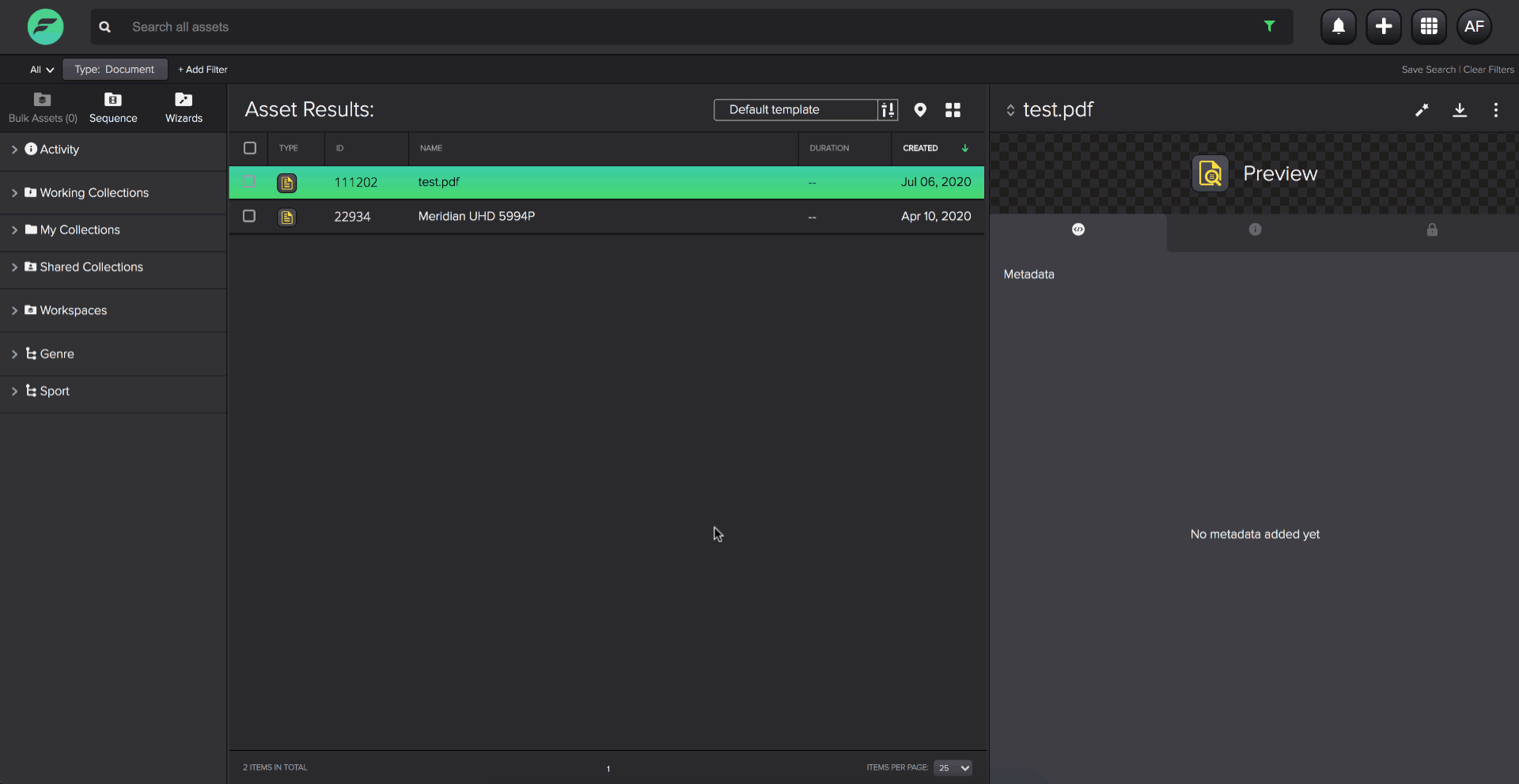
Task: Open the Sequence panel
Action: 112,108
